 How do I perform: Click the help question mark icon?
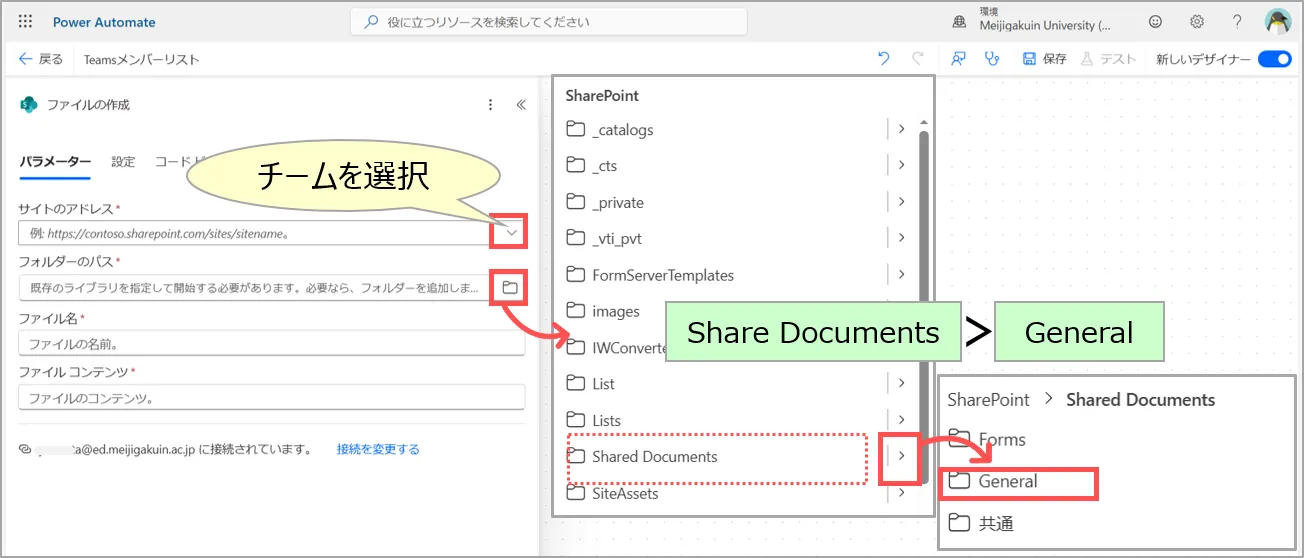tap(1237, 22)
